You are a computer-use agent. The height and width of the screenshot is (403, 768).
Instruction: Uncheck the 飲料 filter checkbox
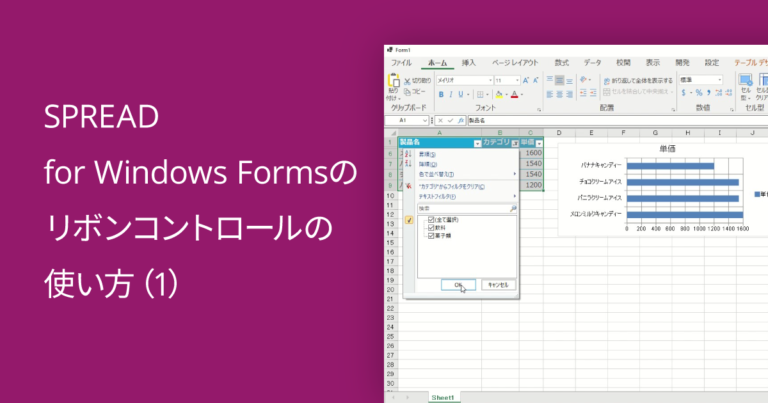point(431,228)
